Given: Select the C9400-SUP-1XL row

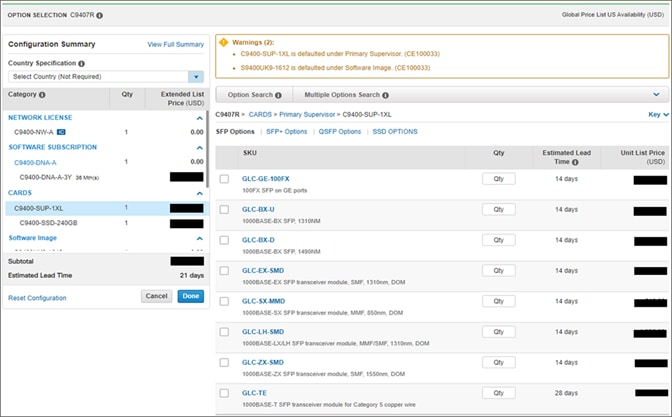Looking at the screenshot, I should coord(106,208).
